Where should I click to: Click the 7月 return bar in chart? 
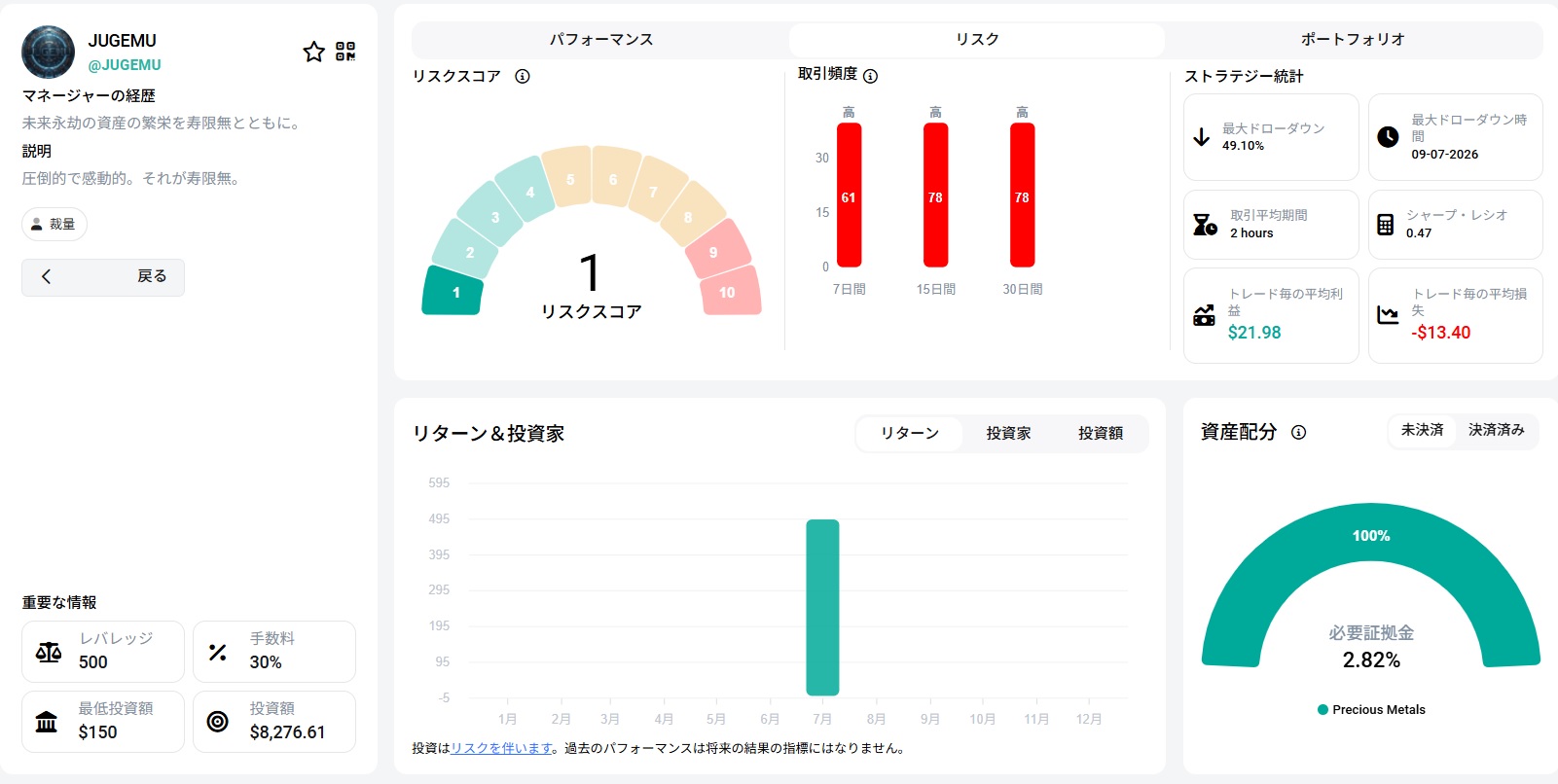point(822,608)
